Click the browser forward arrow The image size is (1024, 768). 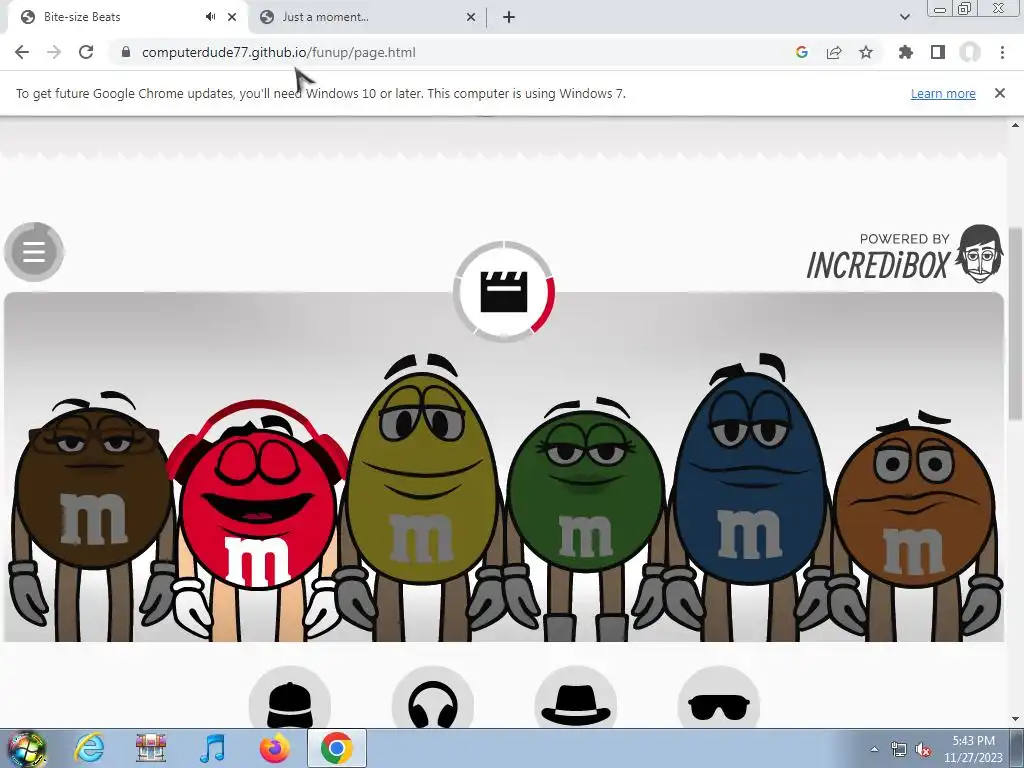click(54, 52)
